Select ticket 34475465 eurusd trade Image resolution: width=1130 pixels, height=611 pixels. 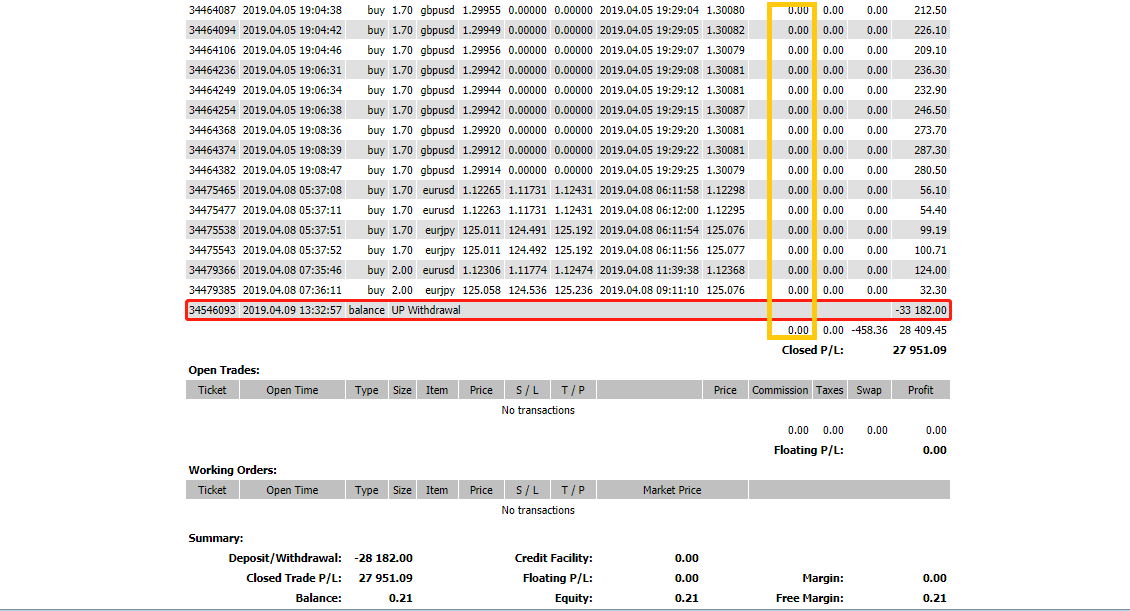pyautogui.click(x=212, y=190)
